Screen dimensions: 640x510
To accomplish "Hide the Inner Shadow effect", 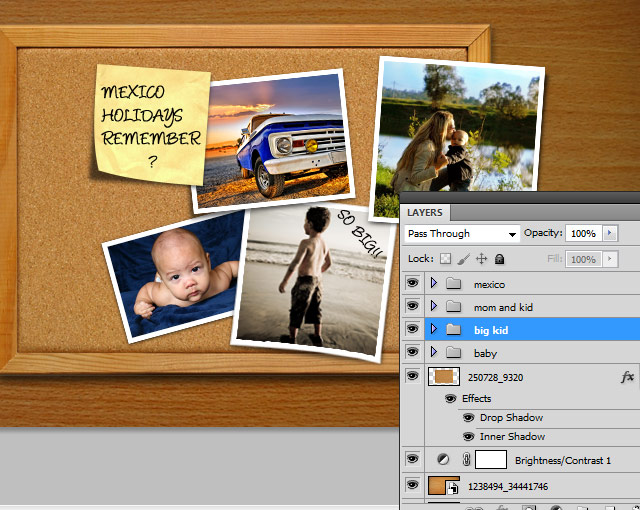I will (x=467, y=436).
